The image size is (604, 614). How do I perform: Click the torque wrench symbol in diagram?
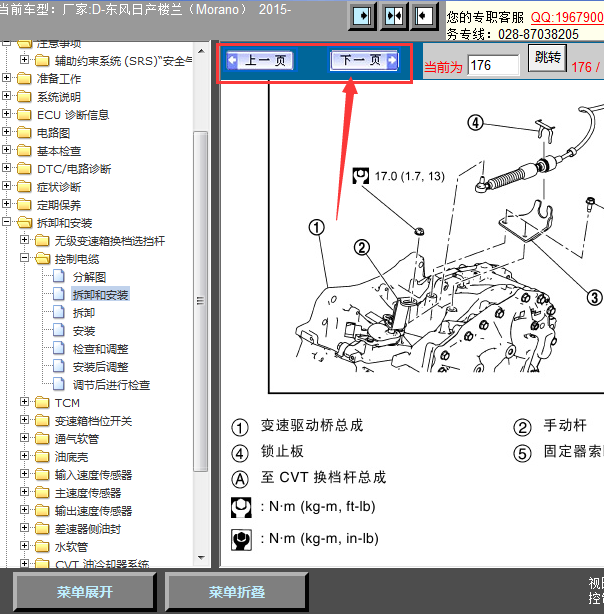click(x=360, y=176)
